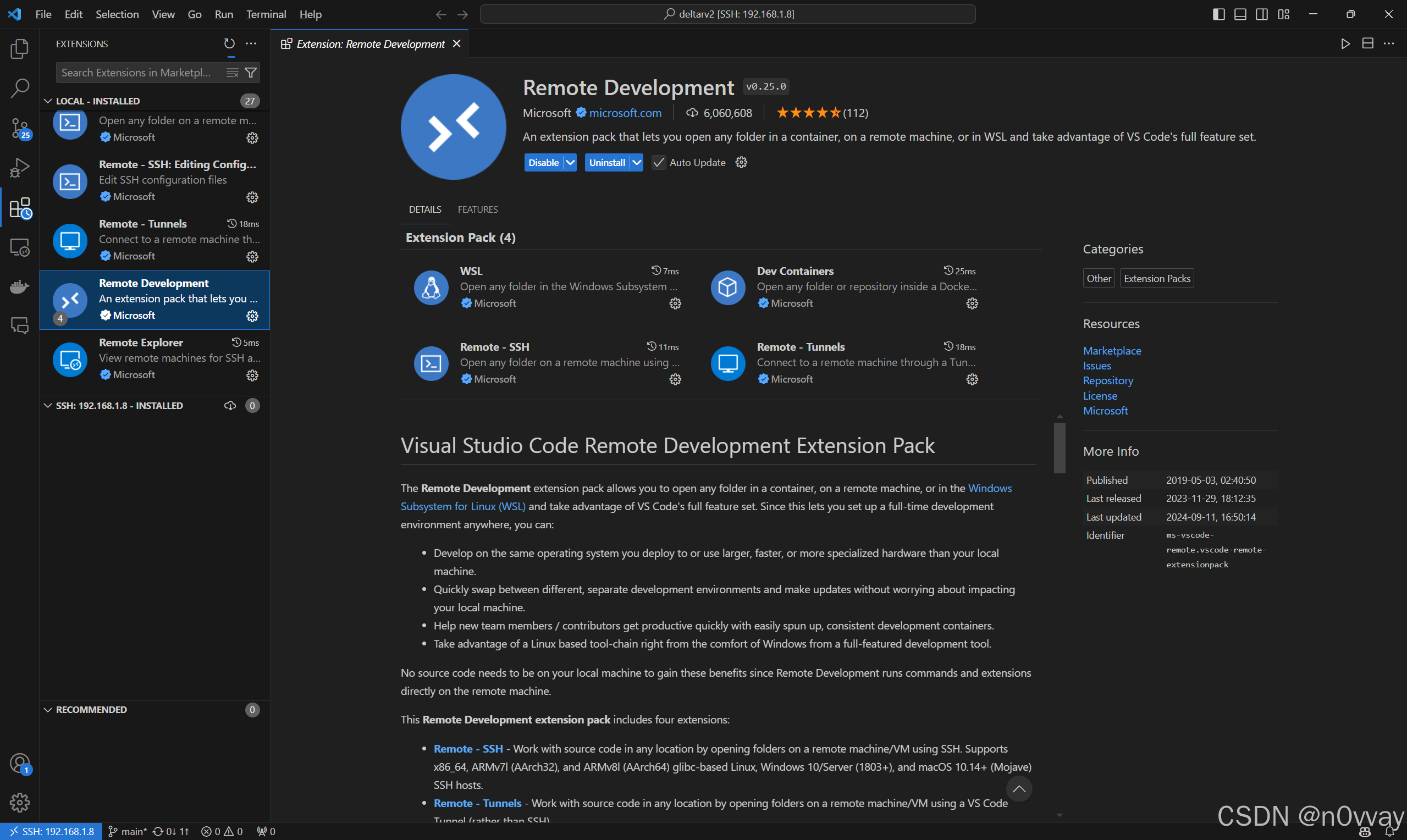The height and width of the screenshot is (840, 1407).
Task: Open the Explorer view in activity bar
Action: 19,49
